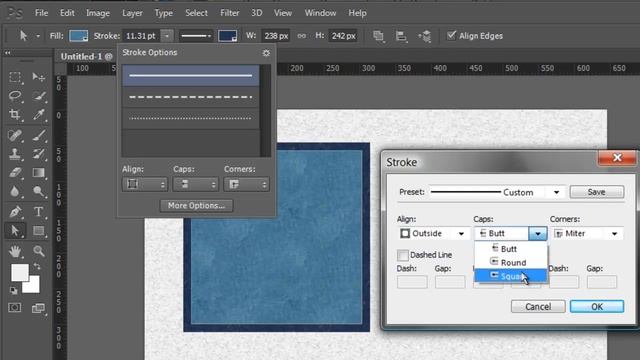
Task: Collapse the Caps Butt dropdown arrow
Action: pos(538,233)
